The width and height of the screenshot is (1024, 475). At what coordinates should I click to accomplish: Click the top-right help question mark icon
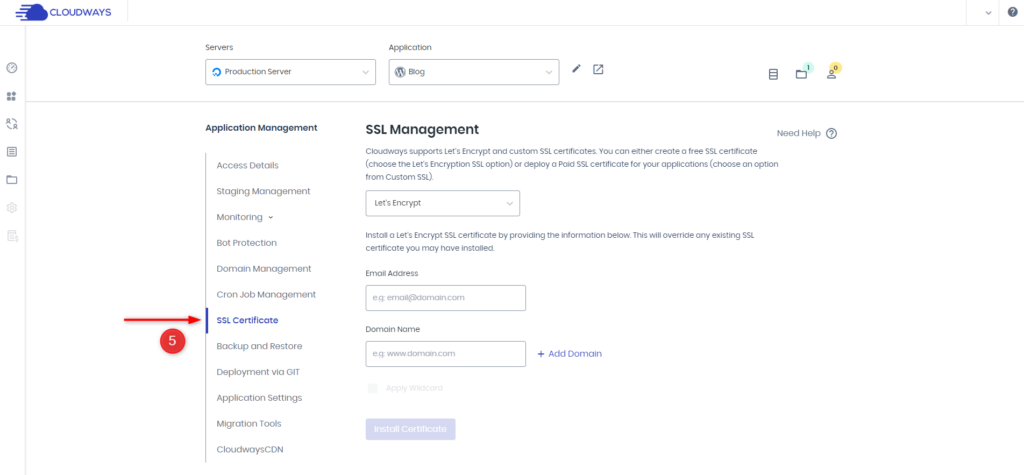click(1012, 12)
